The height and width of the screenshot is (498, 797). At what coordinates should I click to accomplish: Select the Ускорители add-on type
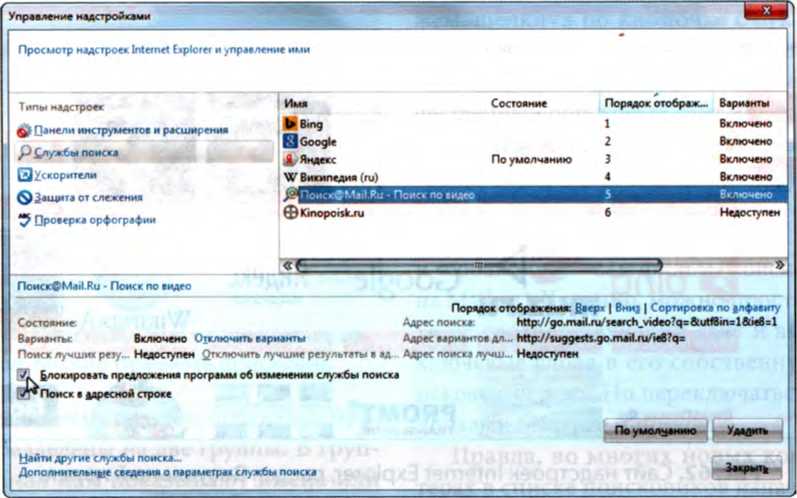(67, 174)
